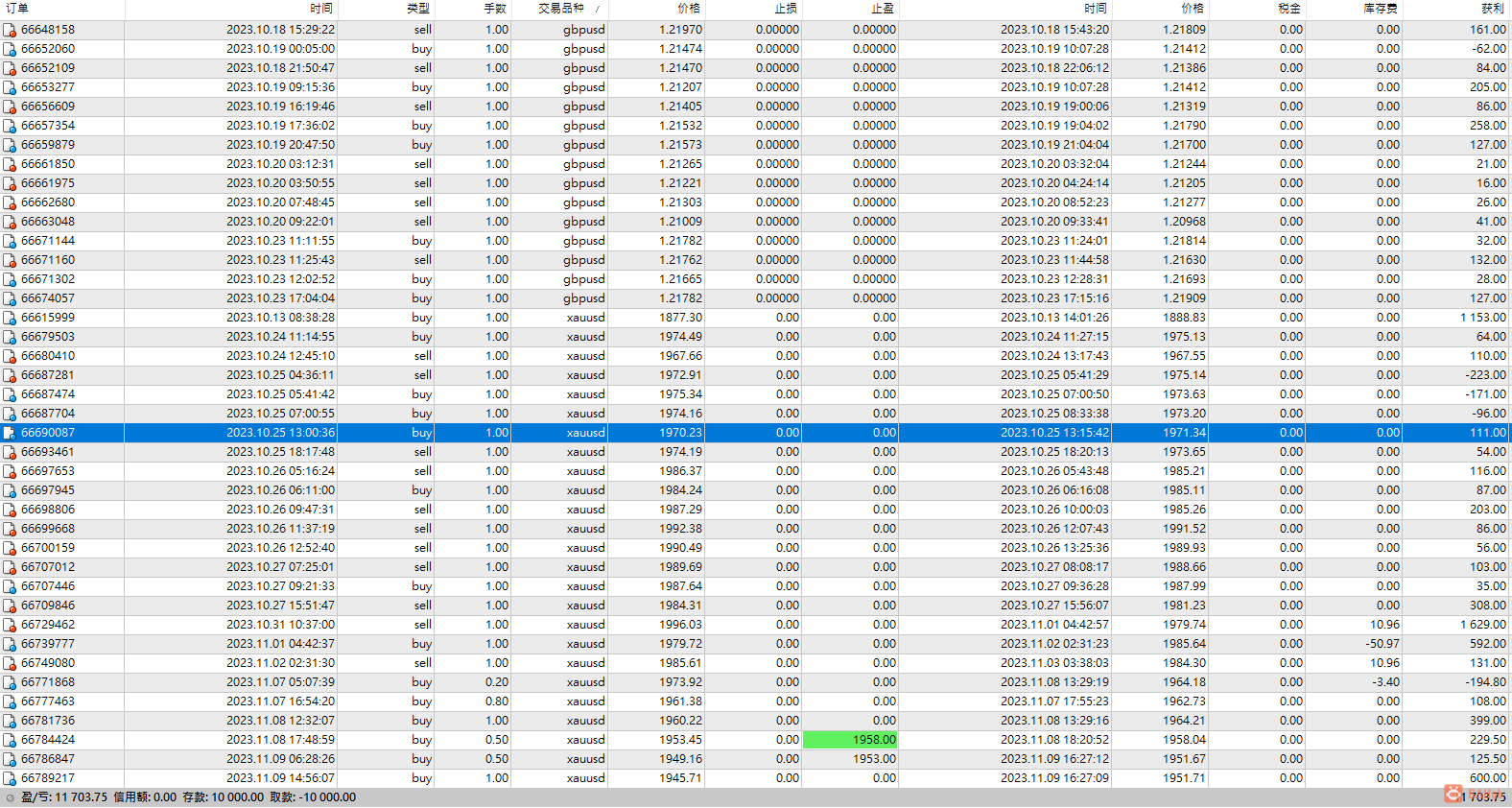The image size is (1512, 808).
Task: Sort by the 手数 column header
Action: [x=495, y=9]
